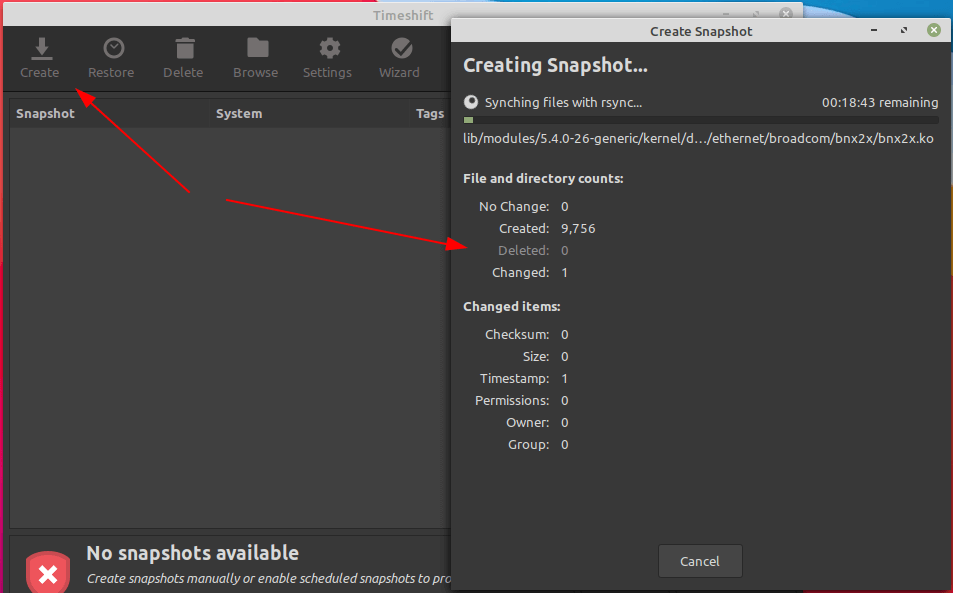Click the Create Snapshot title bar text

[x=701, y=31]
